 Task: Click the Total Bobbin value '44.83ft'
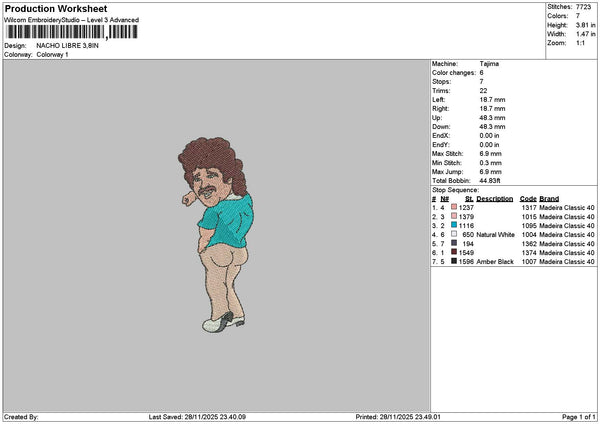[x=489, y=181]
